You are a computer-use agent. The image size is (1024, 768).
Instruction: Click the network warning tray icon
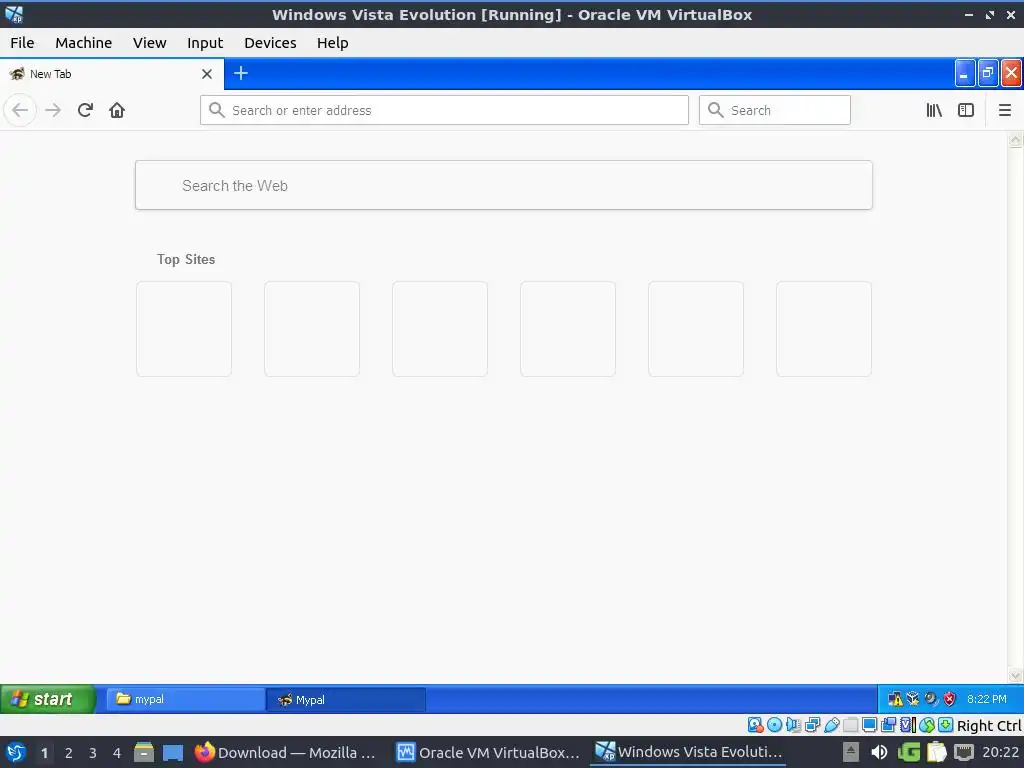point(895,699)
